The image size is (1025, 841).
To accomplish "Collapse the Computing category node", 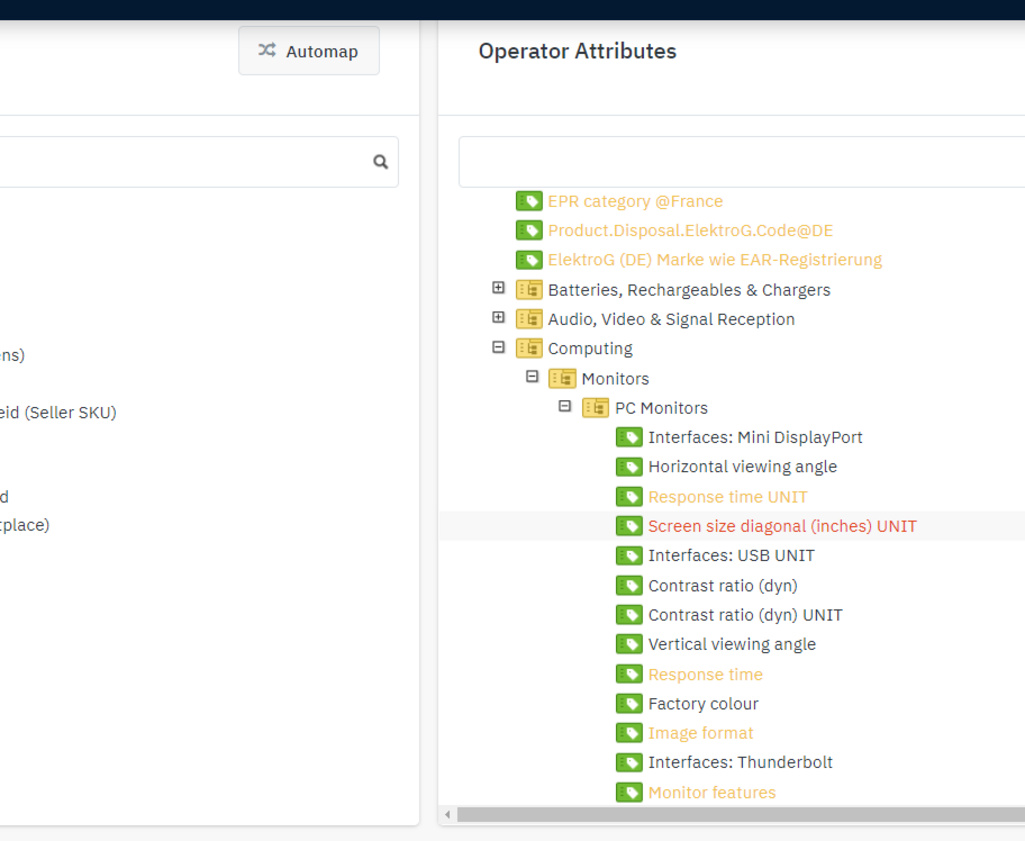I will pyautogui.click(x=498, y=347).
